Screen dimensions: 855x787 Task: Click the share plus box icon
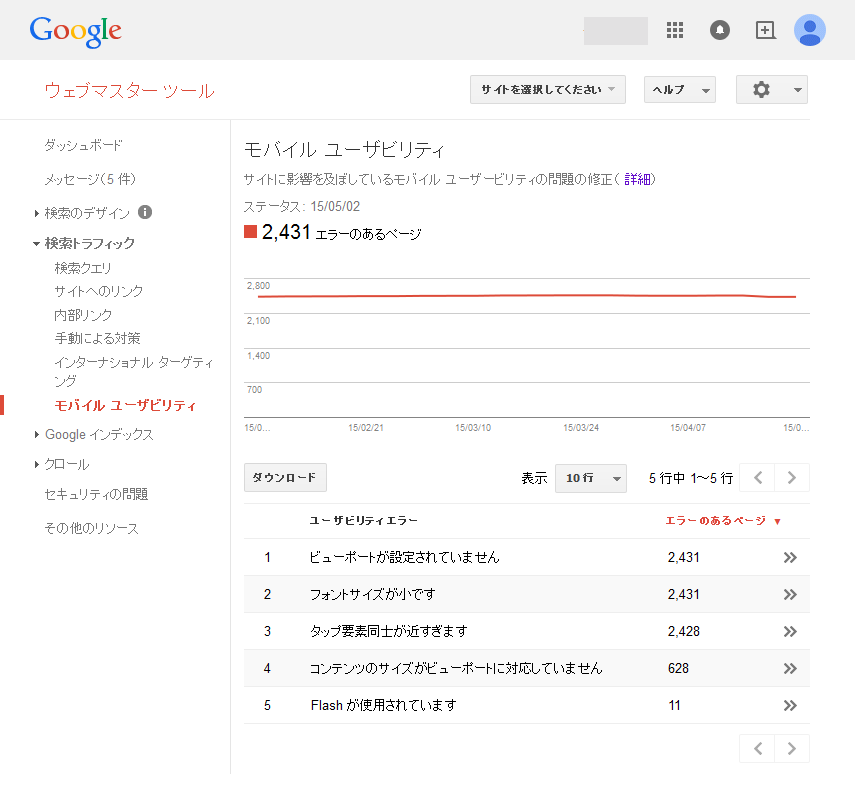pos(766,30)
